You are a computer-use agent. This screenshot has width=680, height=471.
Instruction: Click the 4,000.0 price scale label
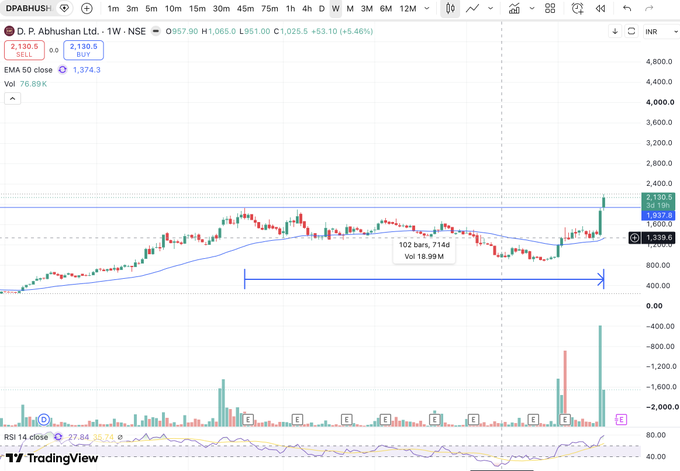pyautogui.click(x=660, y=102)
